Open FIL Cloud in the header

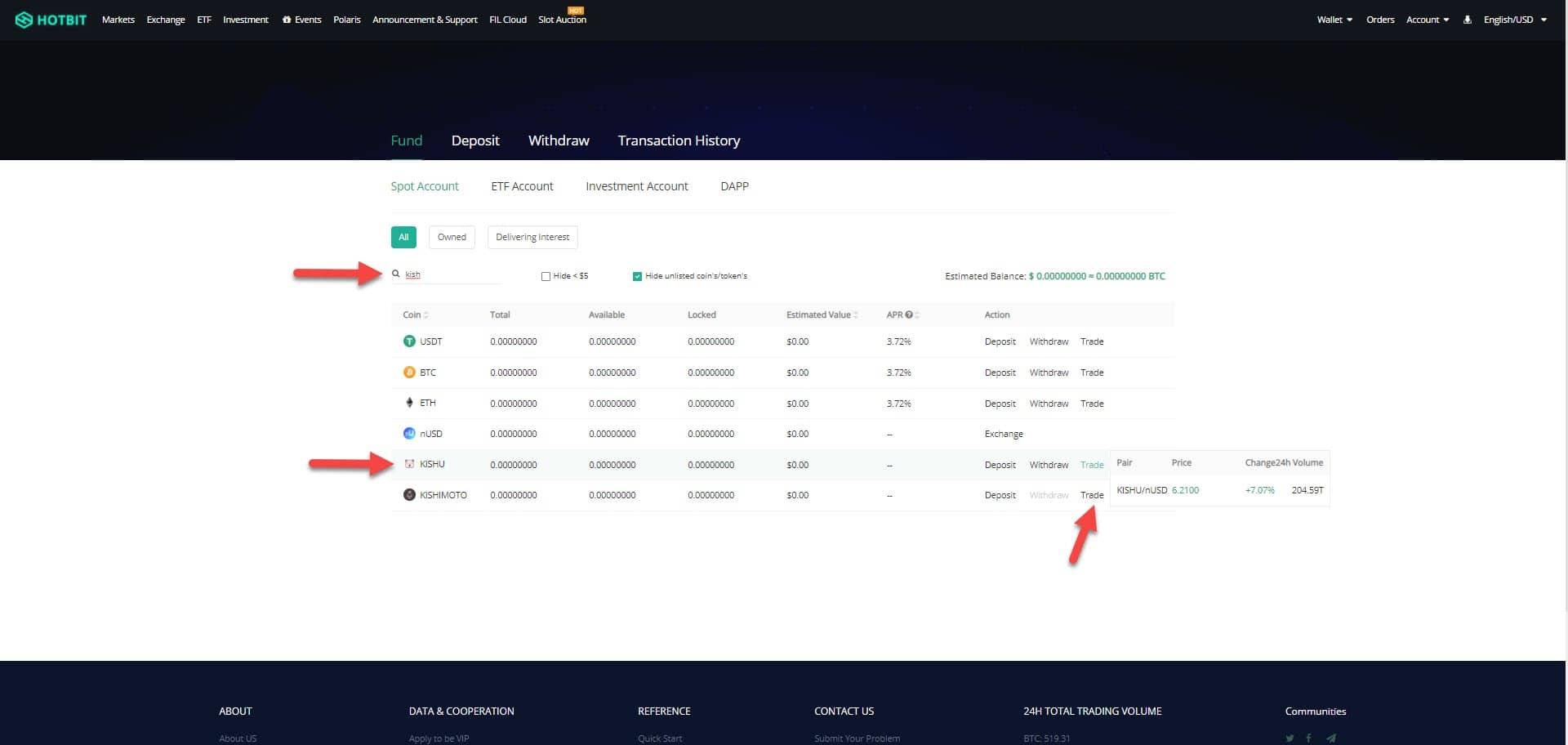508,20
